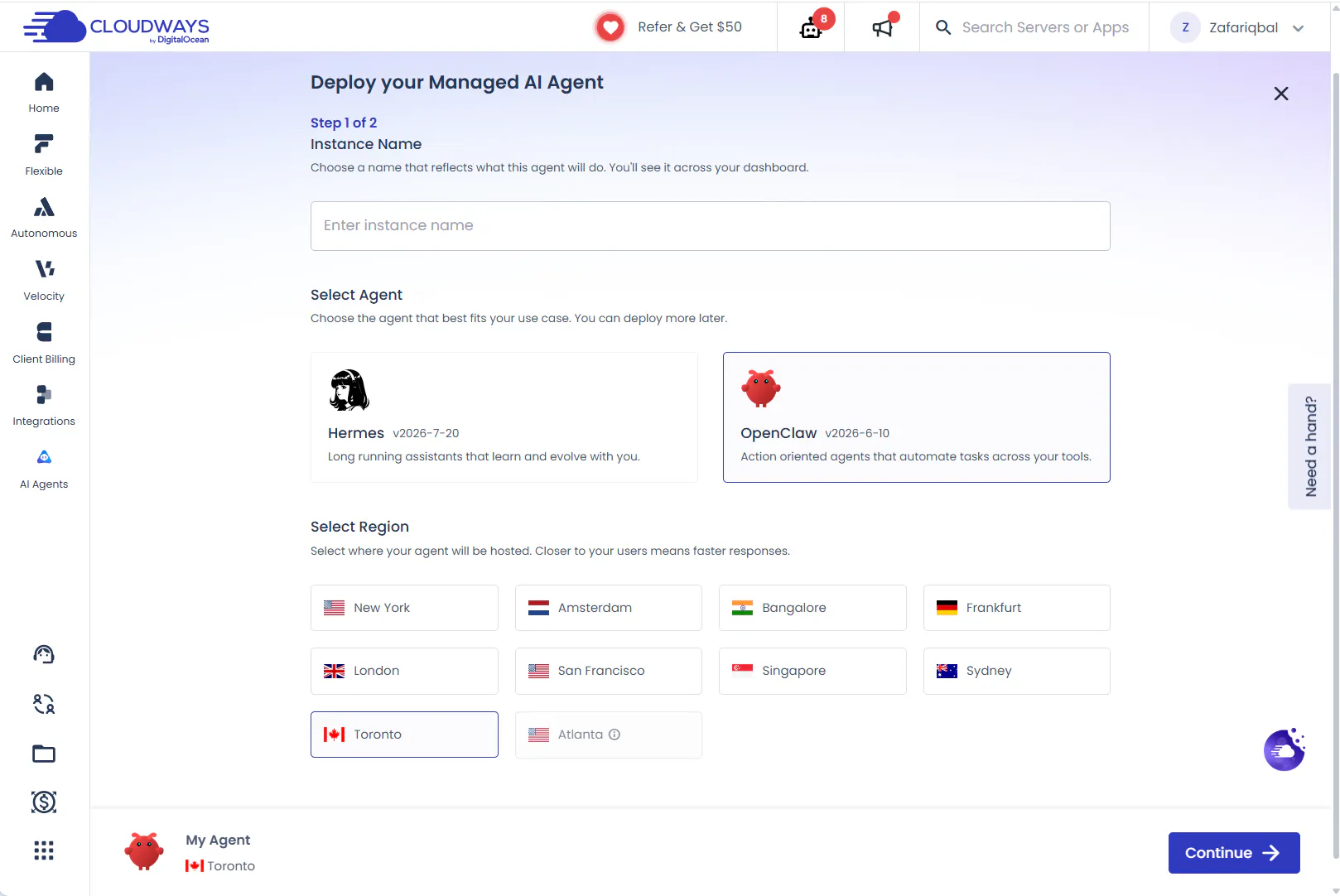Open the Need a hand? side tab
The image size is (1340, 896).
(1309, 446)
